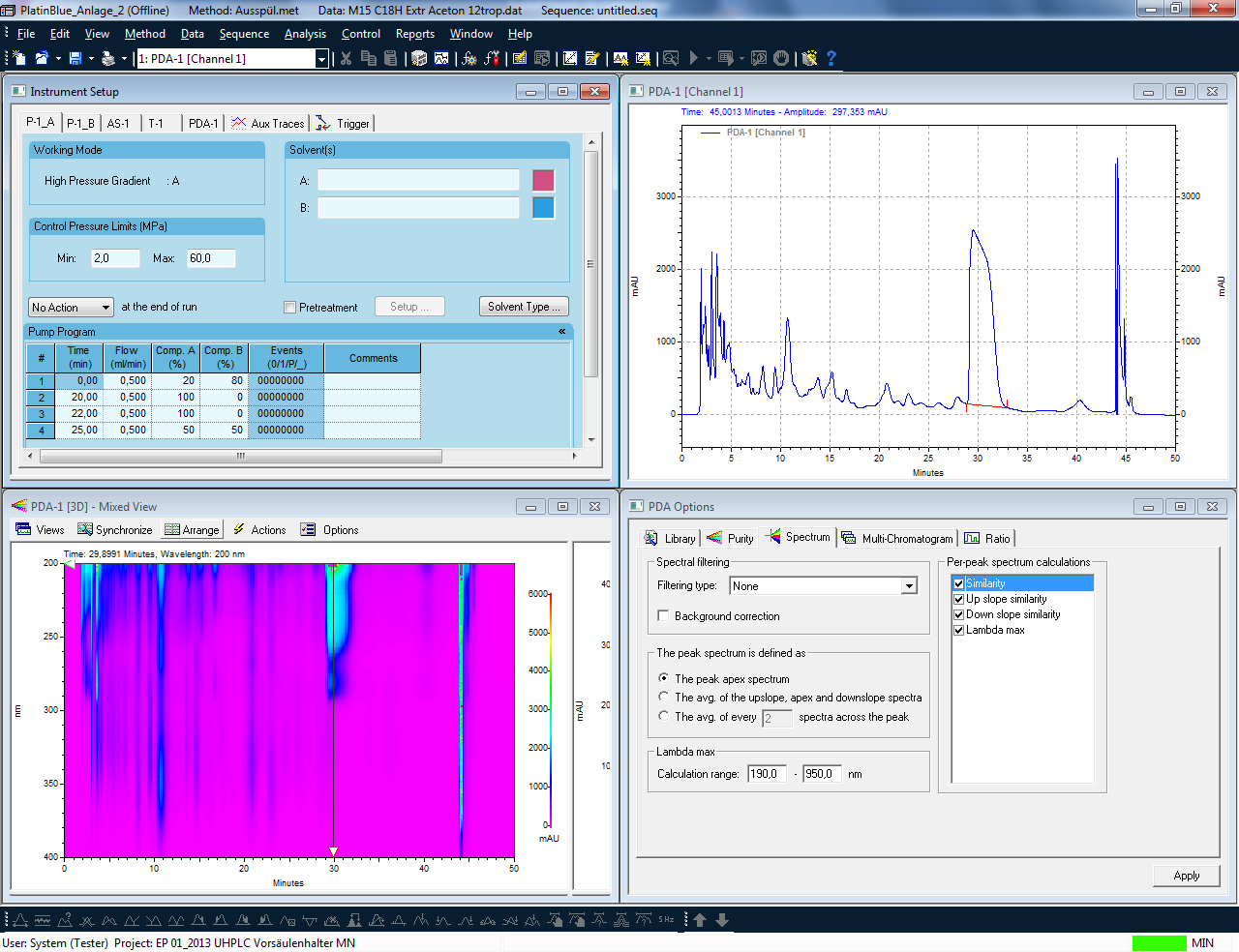Open the PDA-1 Channel 1 selector dropdown
1239x952 pixels.
(321, 59)
